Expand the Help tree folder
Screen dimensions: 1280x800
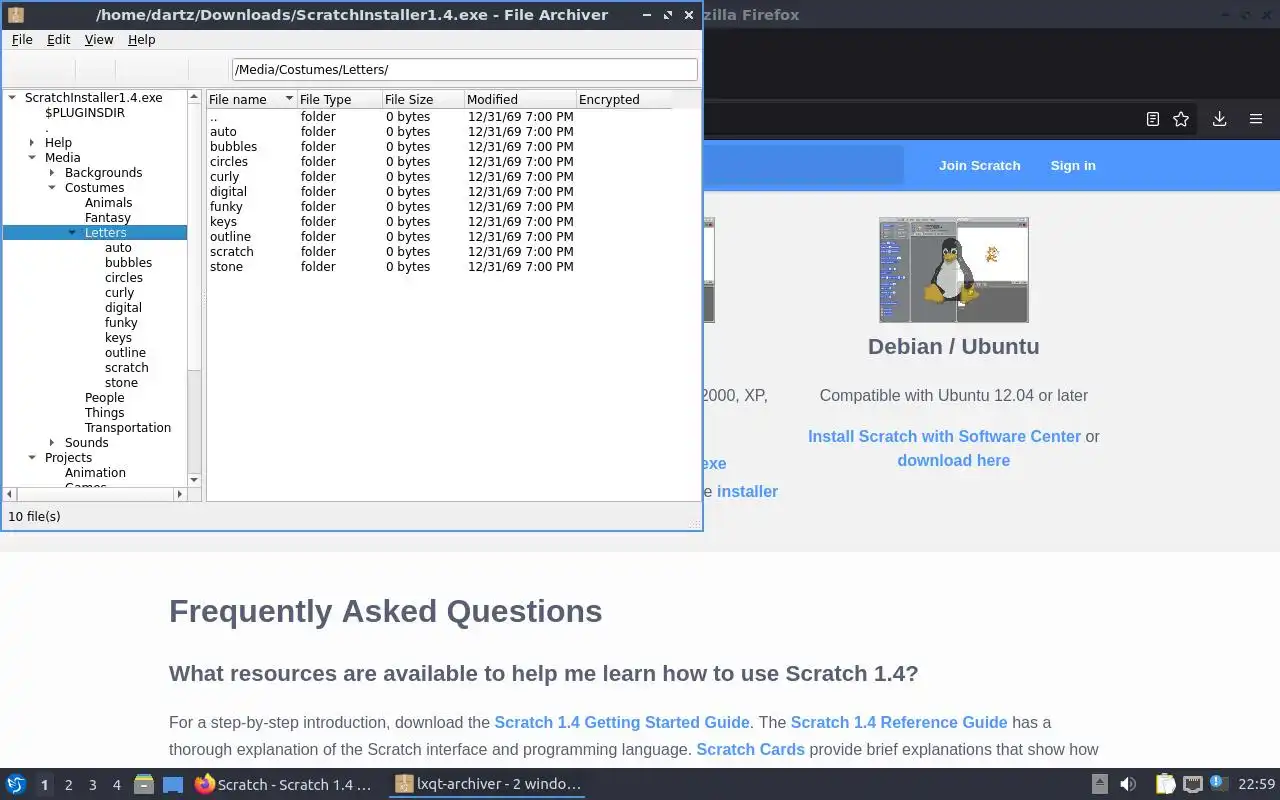point(32,142)
